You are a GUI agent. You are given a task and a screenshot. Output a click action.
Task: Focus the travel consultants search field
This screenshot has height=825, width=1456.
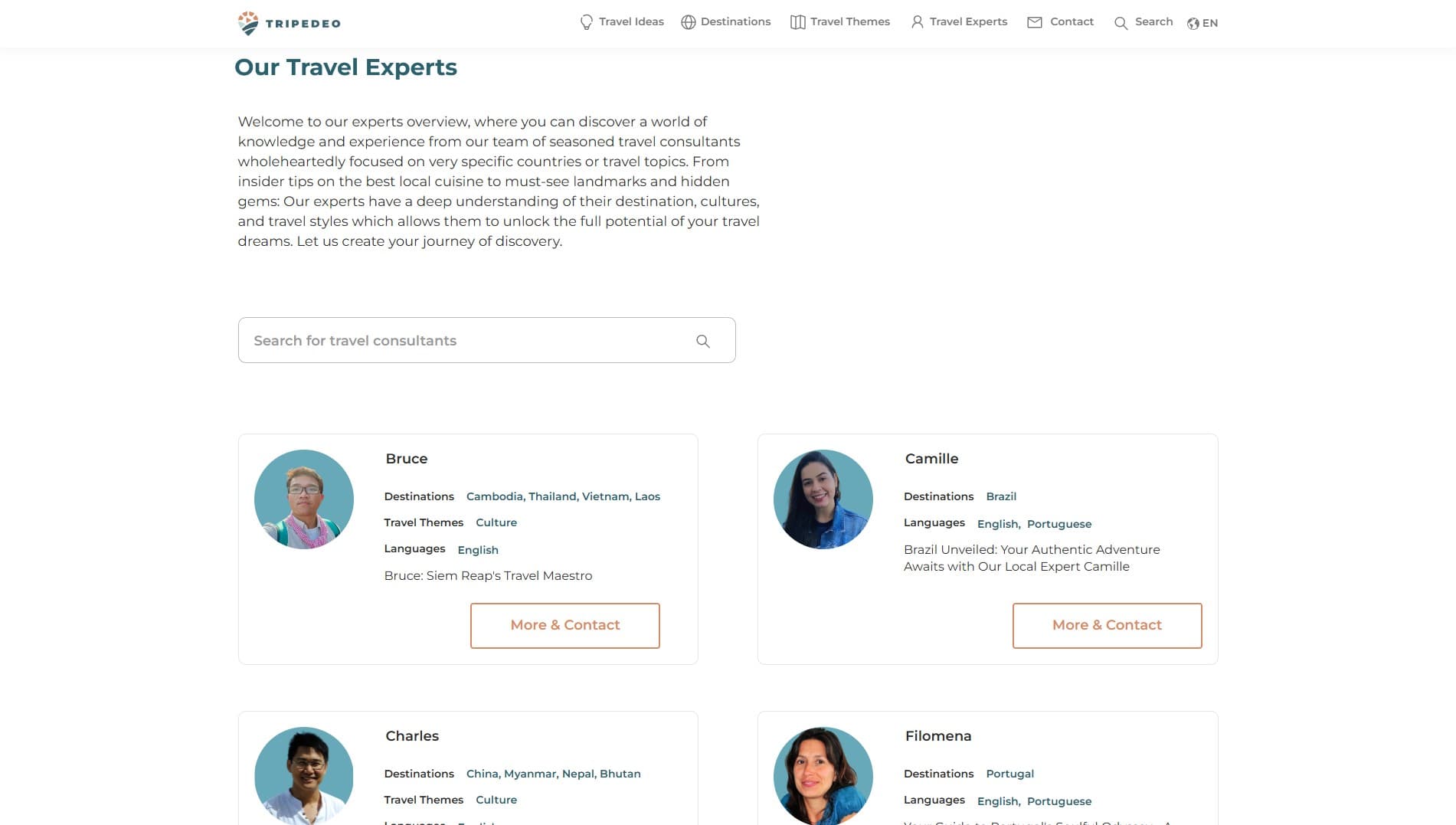tap(467, 340)
